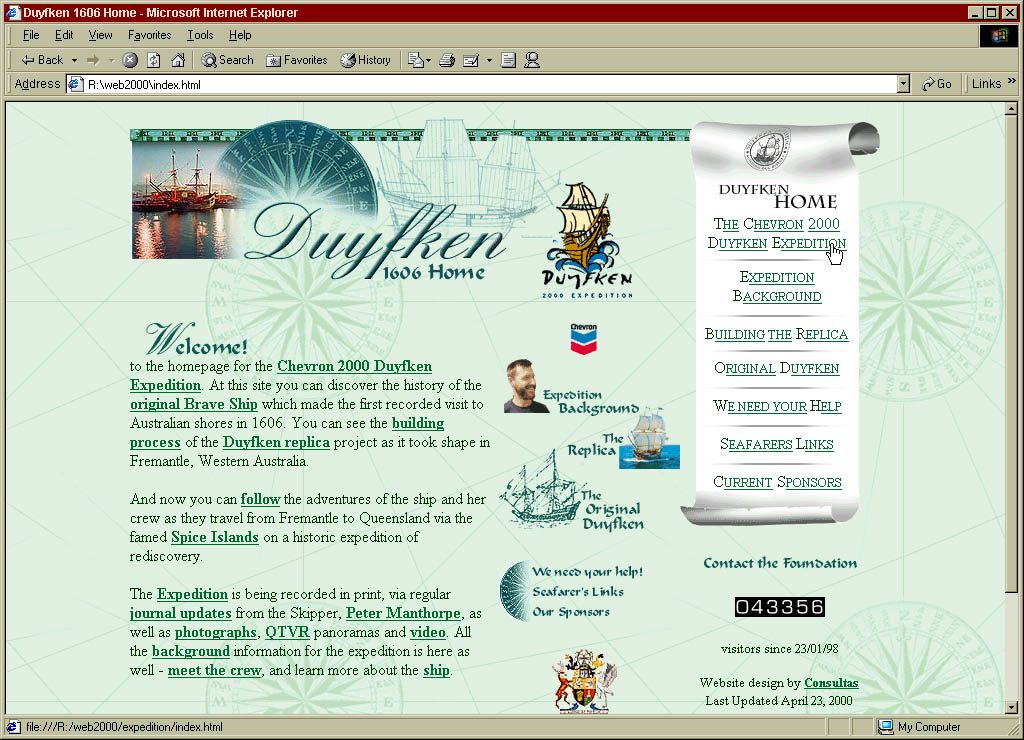Open Building the Replica scroll link
Viewport: 1024px width, 740px height.
tap(776, 334)
